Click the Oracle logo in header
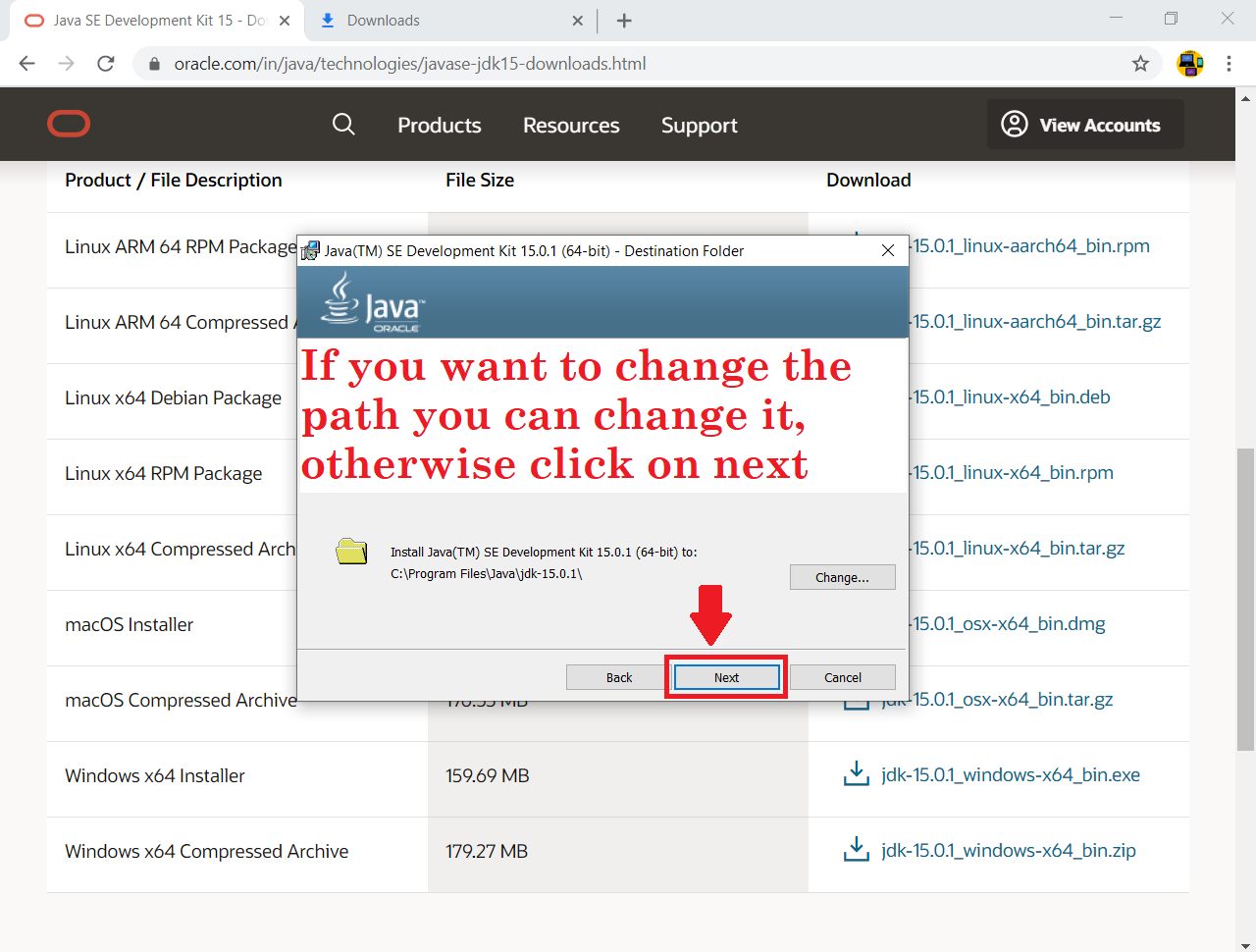Image resolution: width=1256 pixels, height=952 pixels. pyautogui.click(x=69, y=124)
